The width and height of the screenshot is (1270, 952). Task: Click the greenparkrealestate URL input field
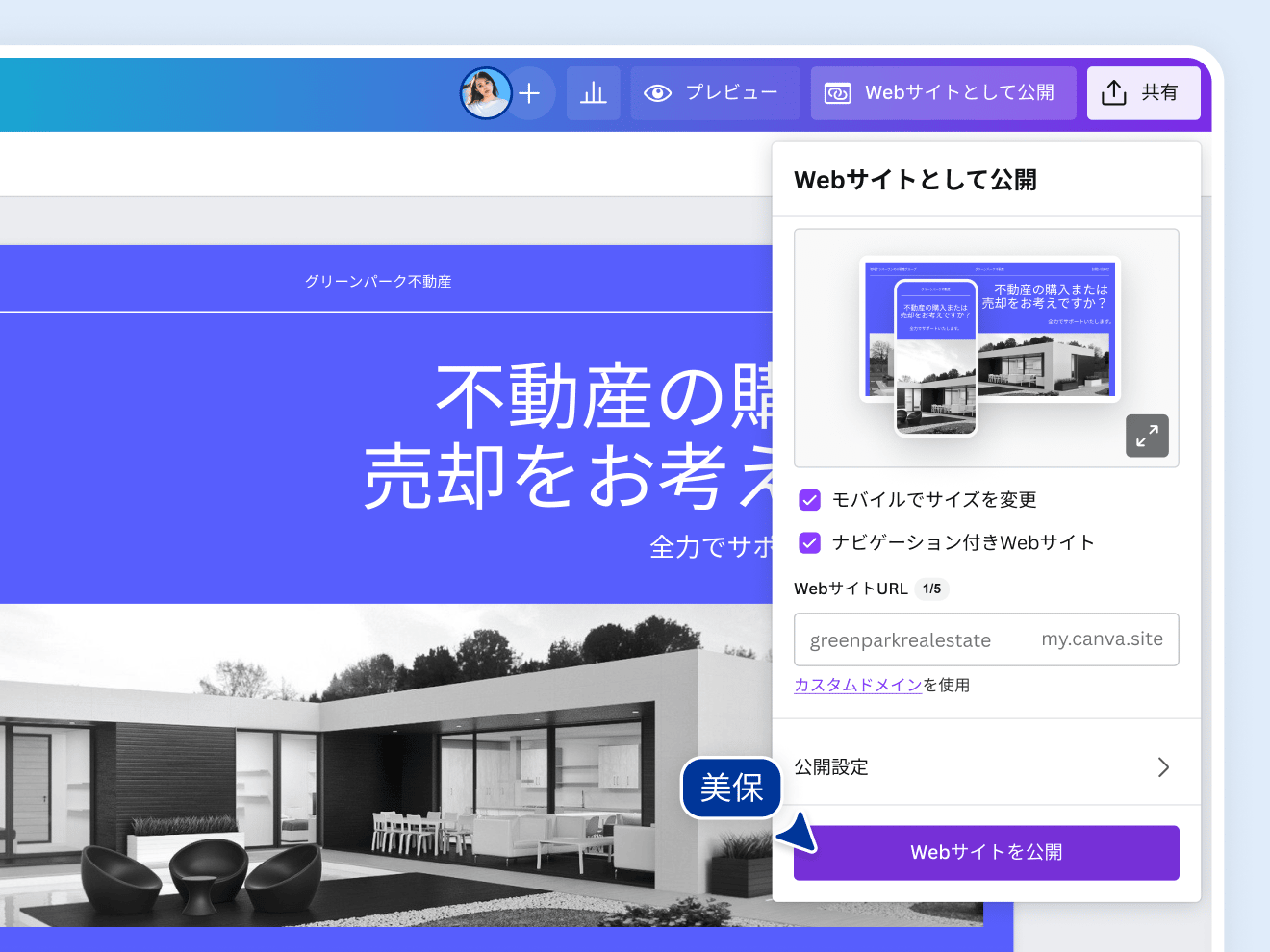[904, 640]
